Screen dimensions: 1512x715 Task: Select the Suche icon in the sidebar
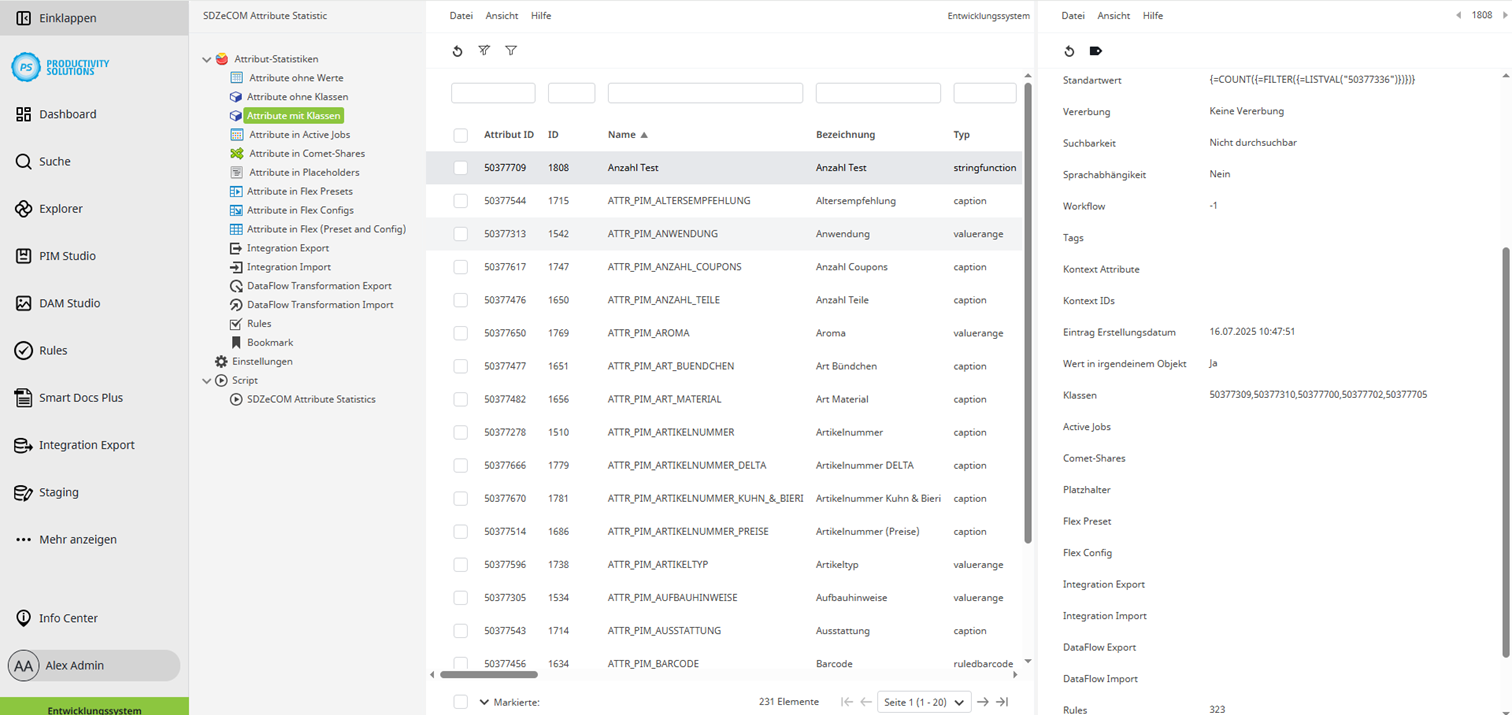coord(24,161)
